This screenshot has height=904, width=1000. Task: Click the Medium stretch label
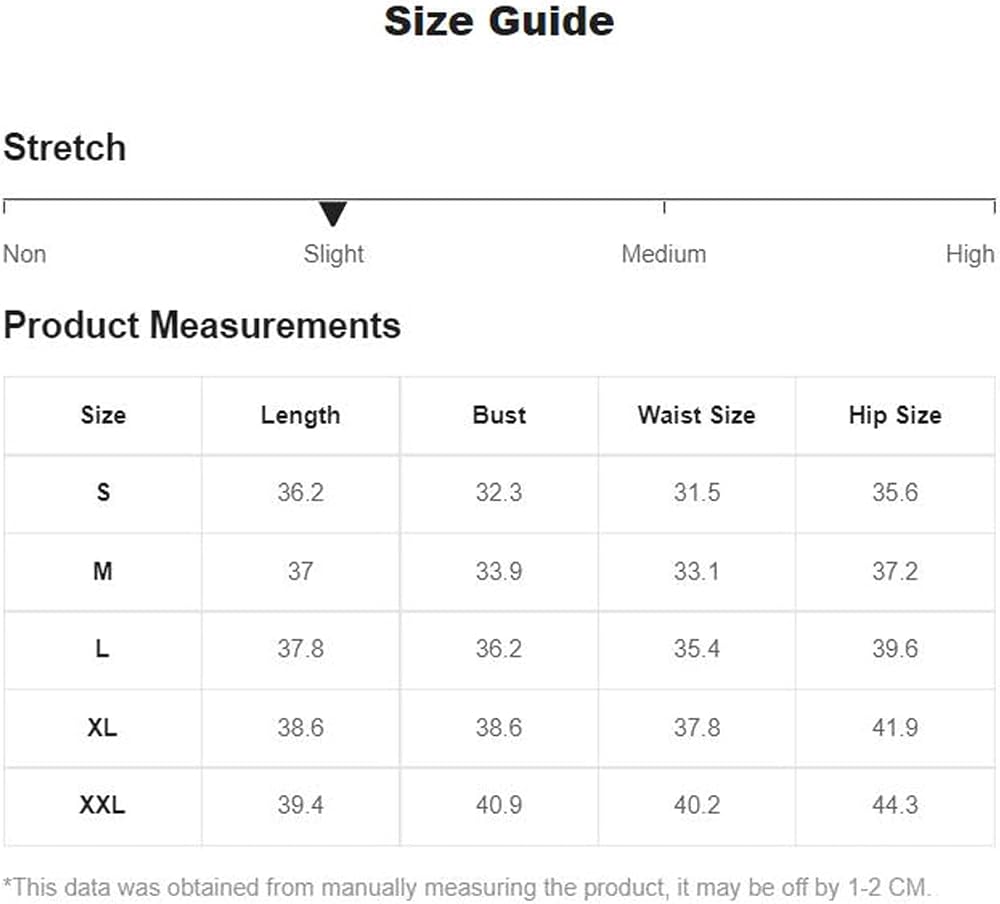pos(664,254)
